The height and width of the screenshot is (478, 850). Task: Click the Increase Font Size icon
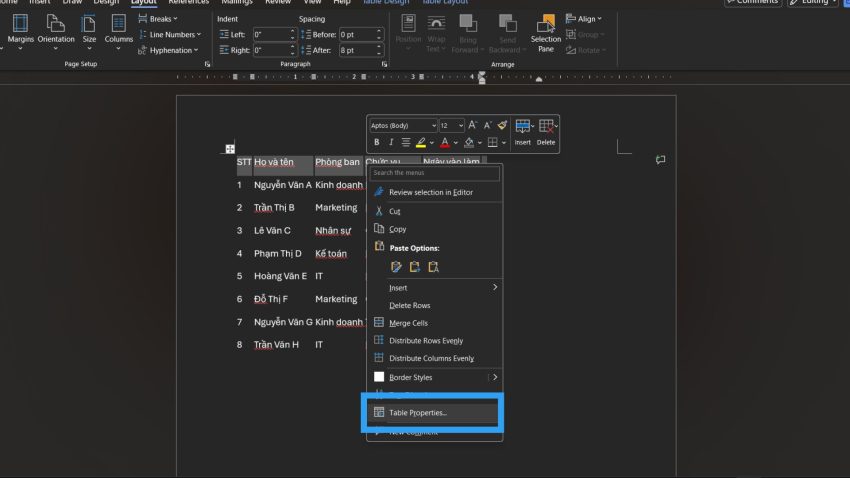pos(474,125)
